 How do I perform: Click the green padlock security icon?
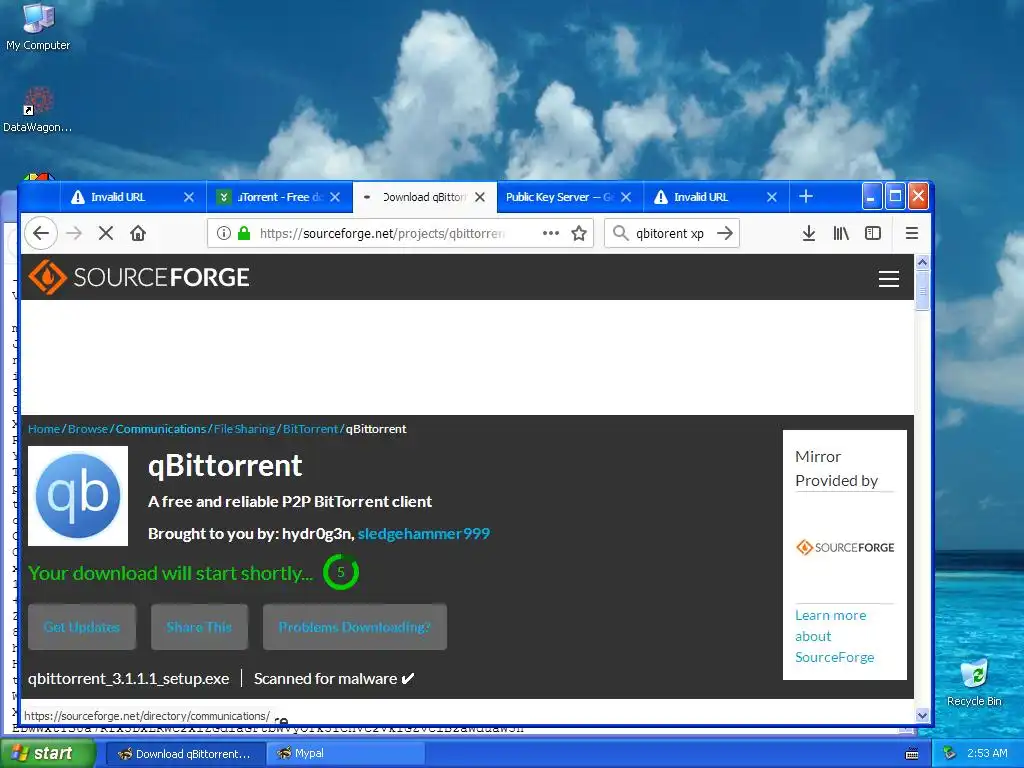click(x=244, y=233)
